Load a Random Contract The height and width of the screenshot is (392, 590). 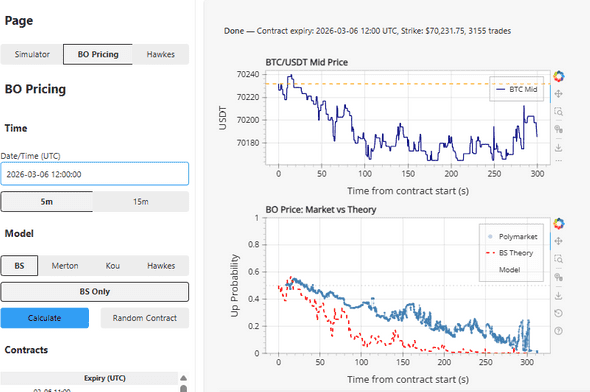[144, 318]
